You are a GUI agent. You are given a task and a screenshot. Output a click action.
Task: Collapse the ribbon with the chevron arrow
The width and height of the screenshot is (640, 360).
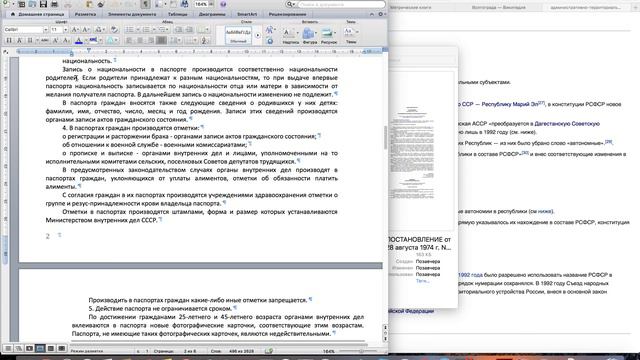(x=371, y=14)
